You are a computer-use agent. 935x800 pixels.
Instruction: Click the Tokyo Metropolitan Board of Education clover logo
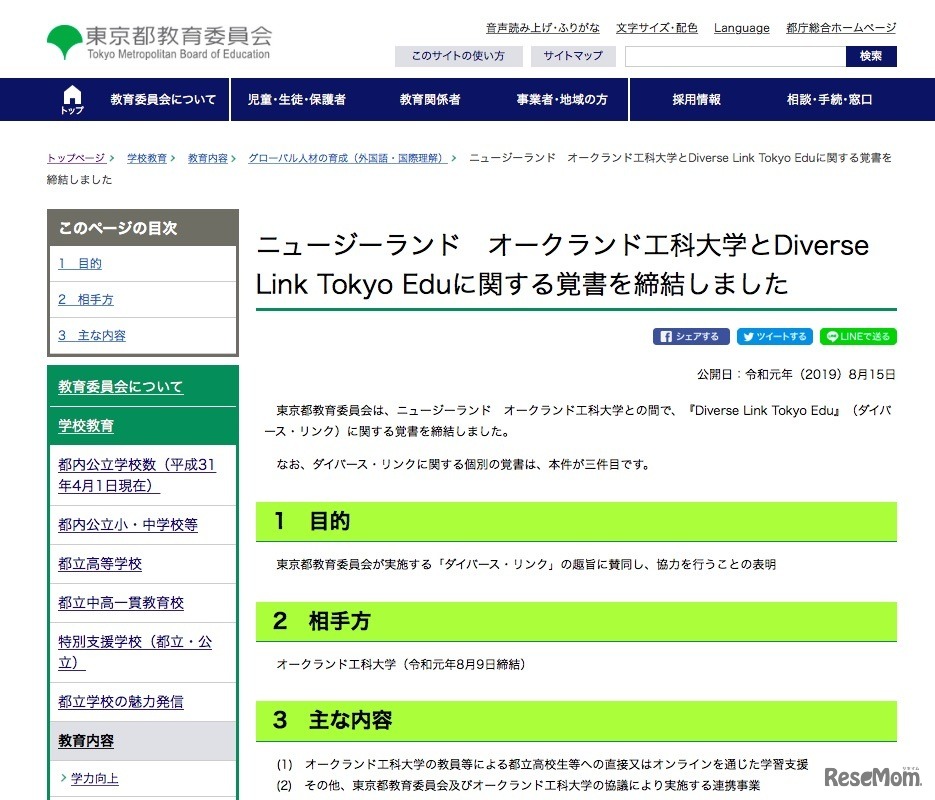(x=64, y=40)
